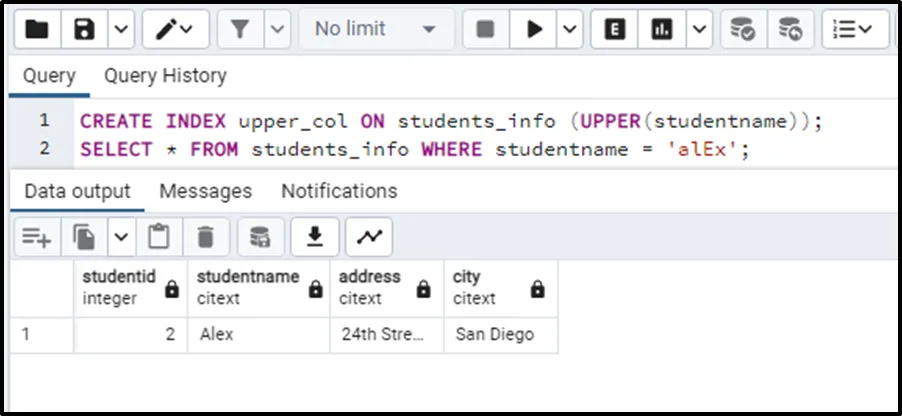
Task: Expand the filter options dropdown arrow
Action: click(277, 29)
